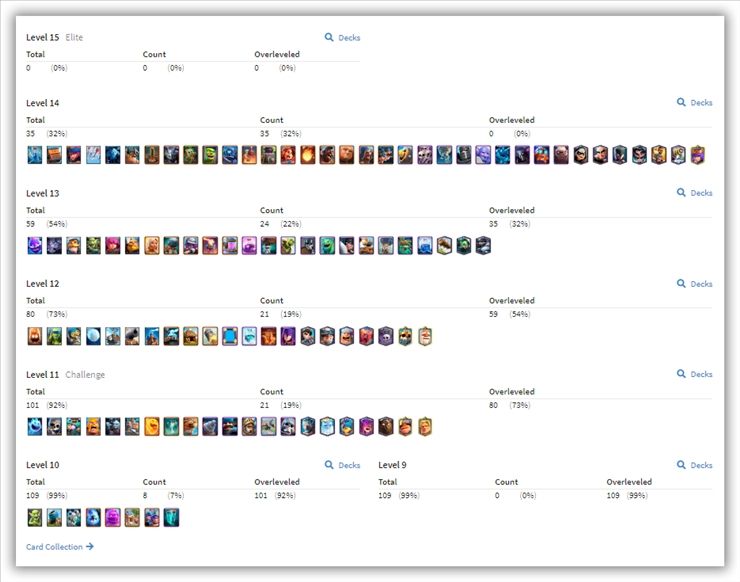Viewport: 740px width, 582px height.
Task: Select the purple Rage bottle card in Level 13
Action: 249,245
